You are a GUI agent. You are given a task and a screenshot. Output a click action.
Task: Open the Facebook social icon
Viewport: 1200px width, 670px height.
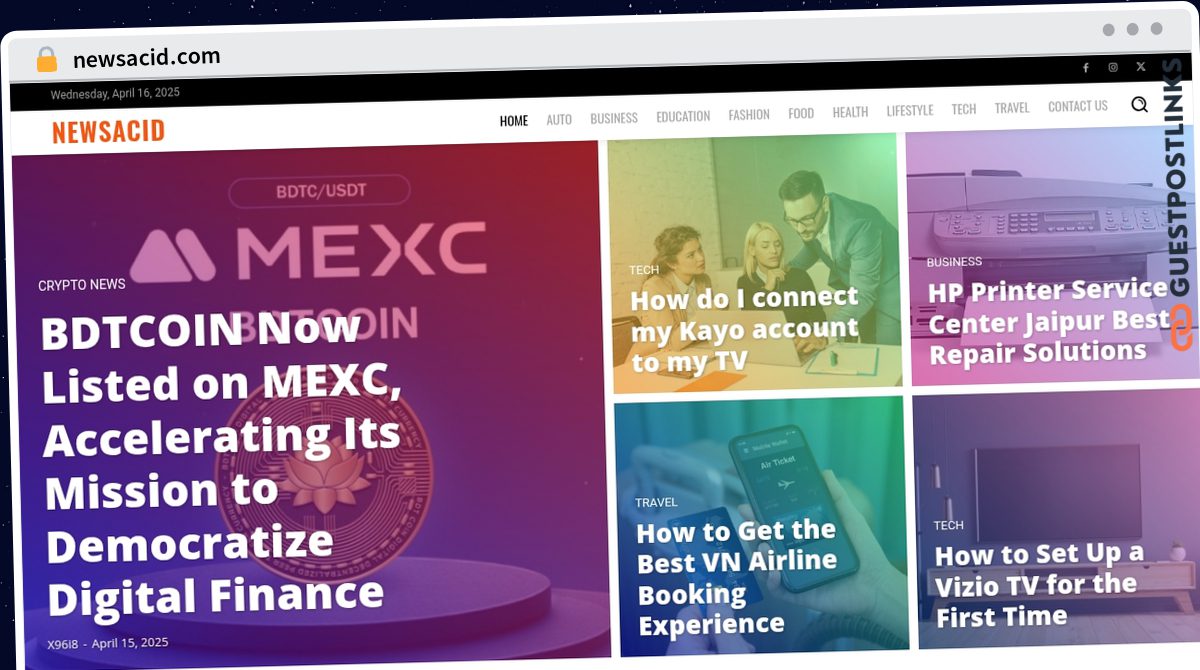pyautogui.click(x=1085, y=68)
